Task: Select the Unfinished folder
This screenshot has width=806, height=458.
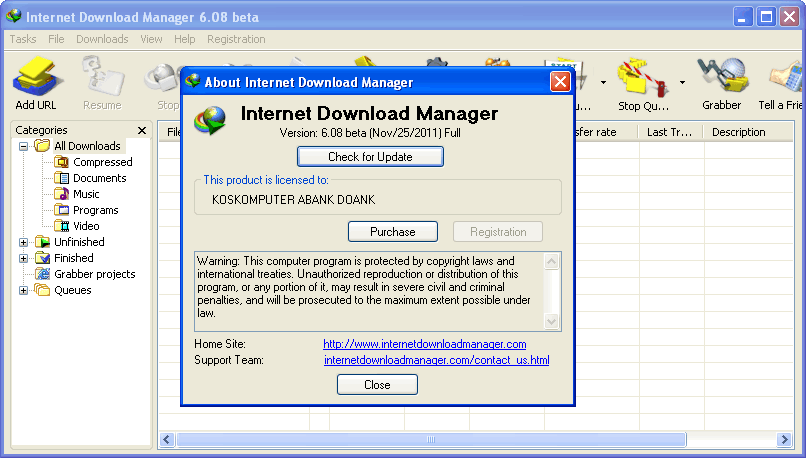Action: coord(79,242)
